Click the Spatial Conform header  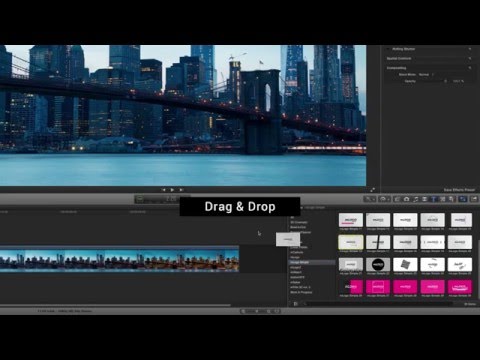coord(399,58)
